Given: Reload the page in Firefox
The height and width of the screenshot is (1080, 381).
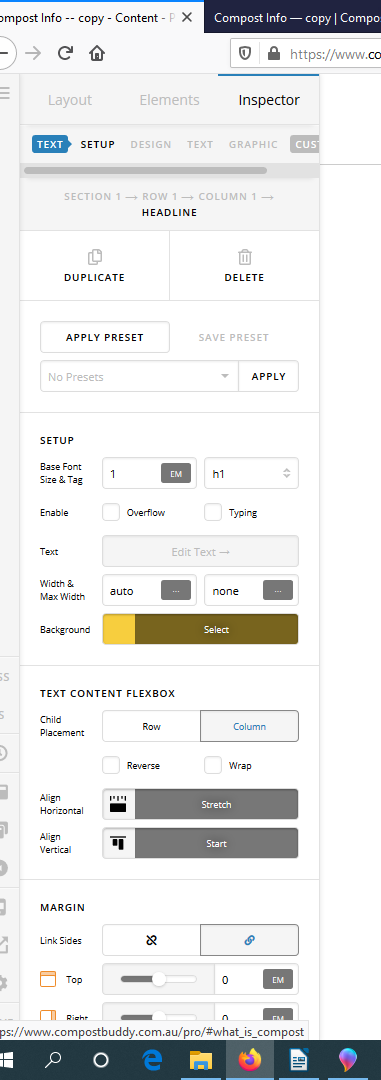Looking at the screenshot, I should [x=65, y=53].
